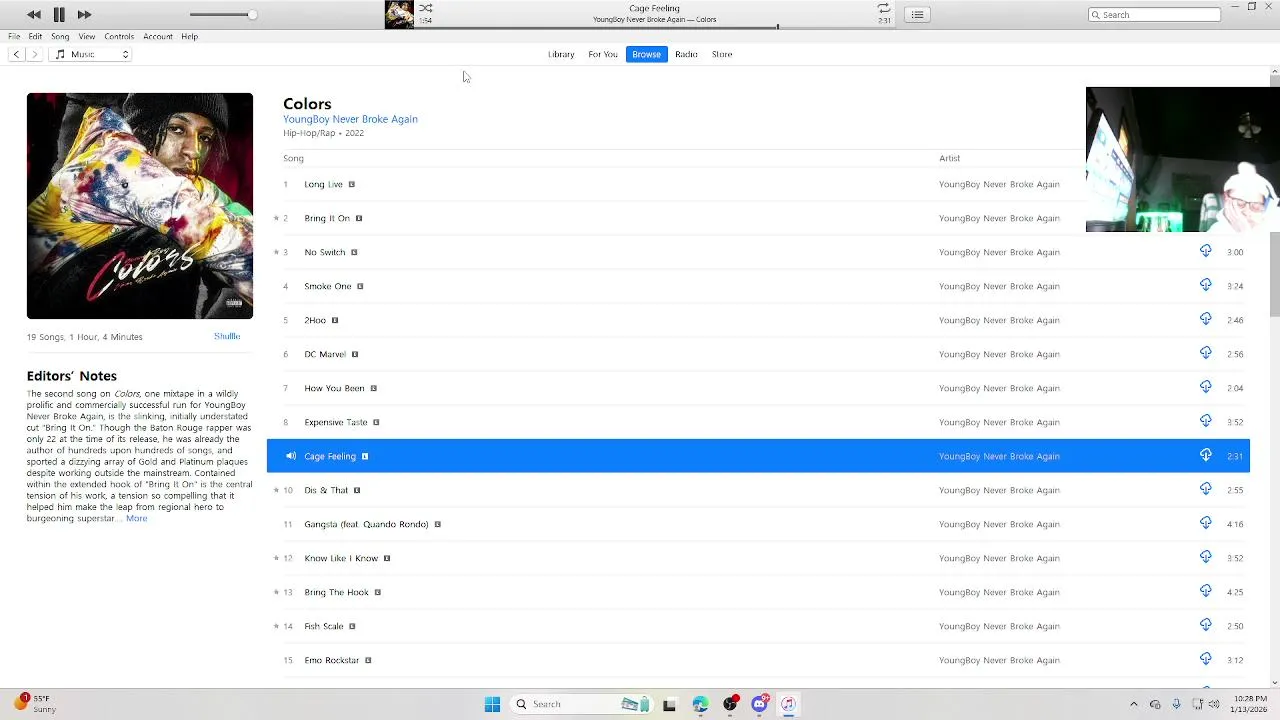
Task: Select the song row Bring It On
Action: tap(758, 218)
